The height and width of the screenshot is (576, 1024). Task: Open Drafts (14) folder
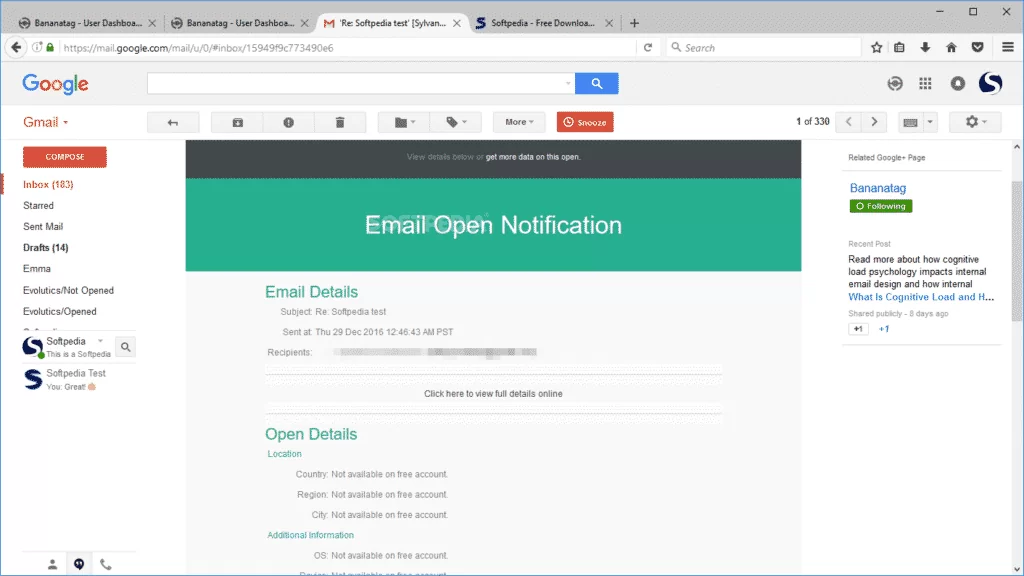[46, 248]
